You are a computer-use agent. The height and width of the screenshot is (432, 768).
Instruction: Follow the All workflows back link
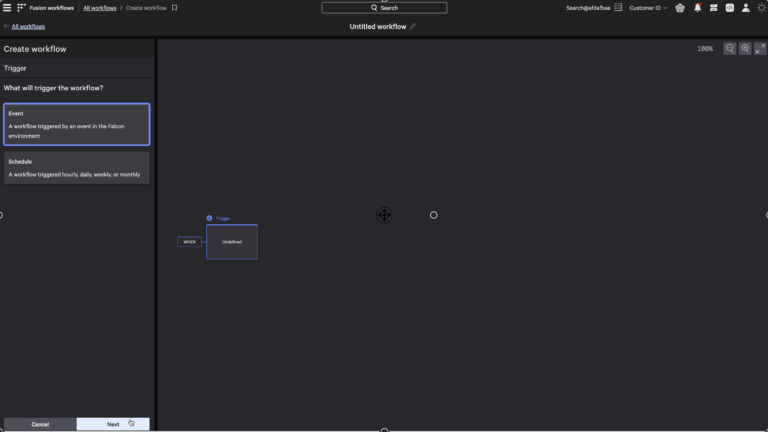tap(27, 27)
